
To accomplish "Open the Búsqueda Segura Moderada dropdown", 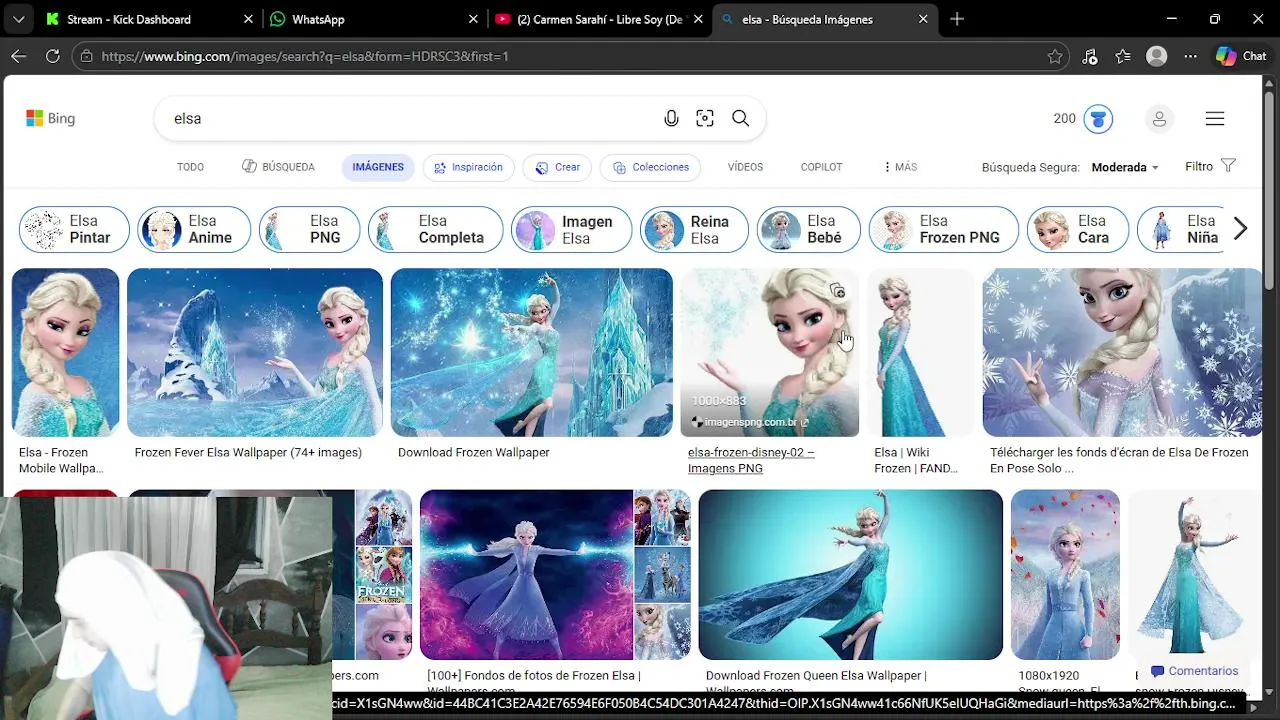I will coord(1125,167).
